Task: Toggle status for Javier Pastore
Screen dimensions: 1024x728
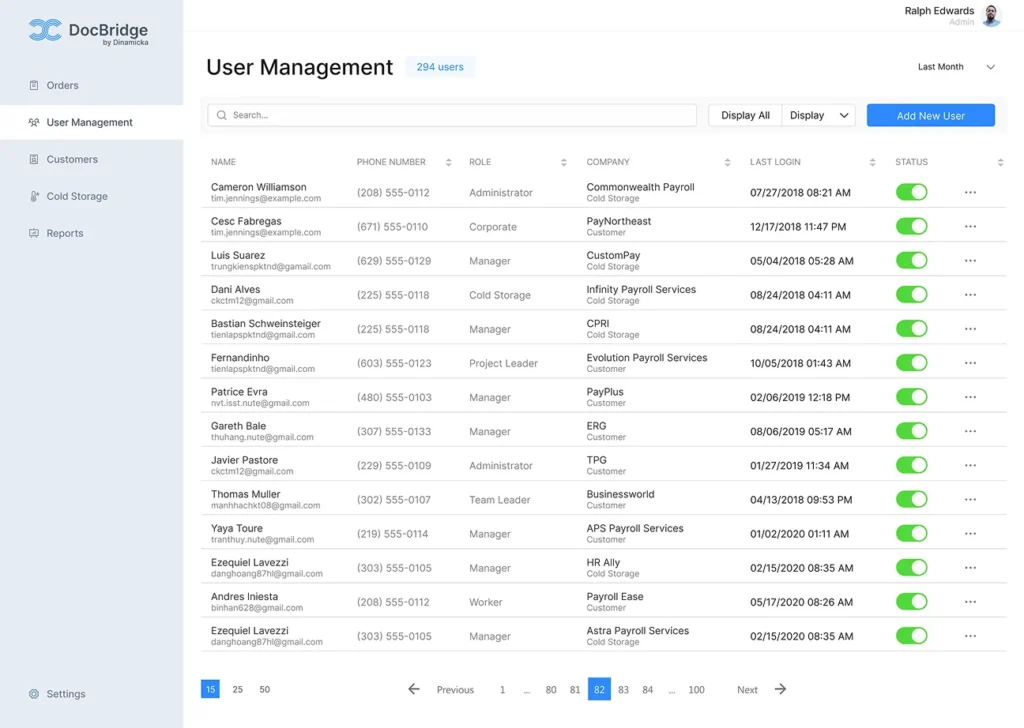Action: (x=912, y=465)
